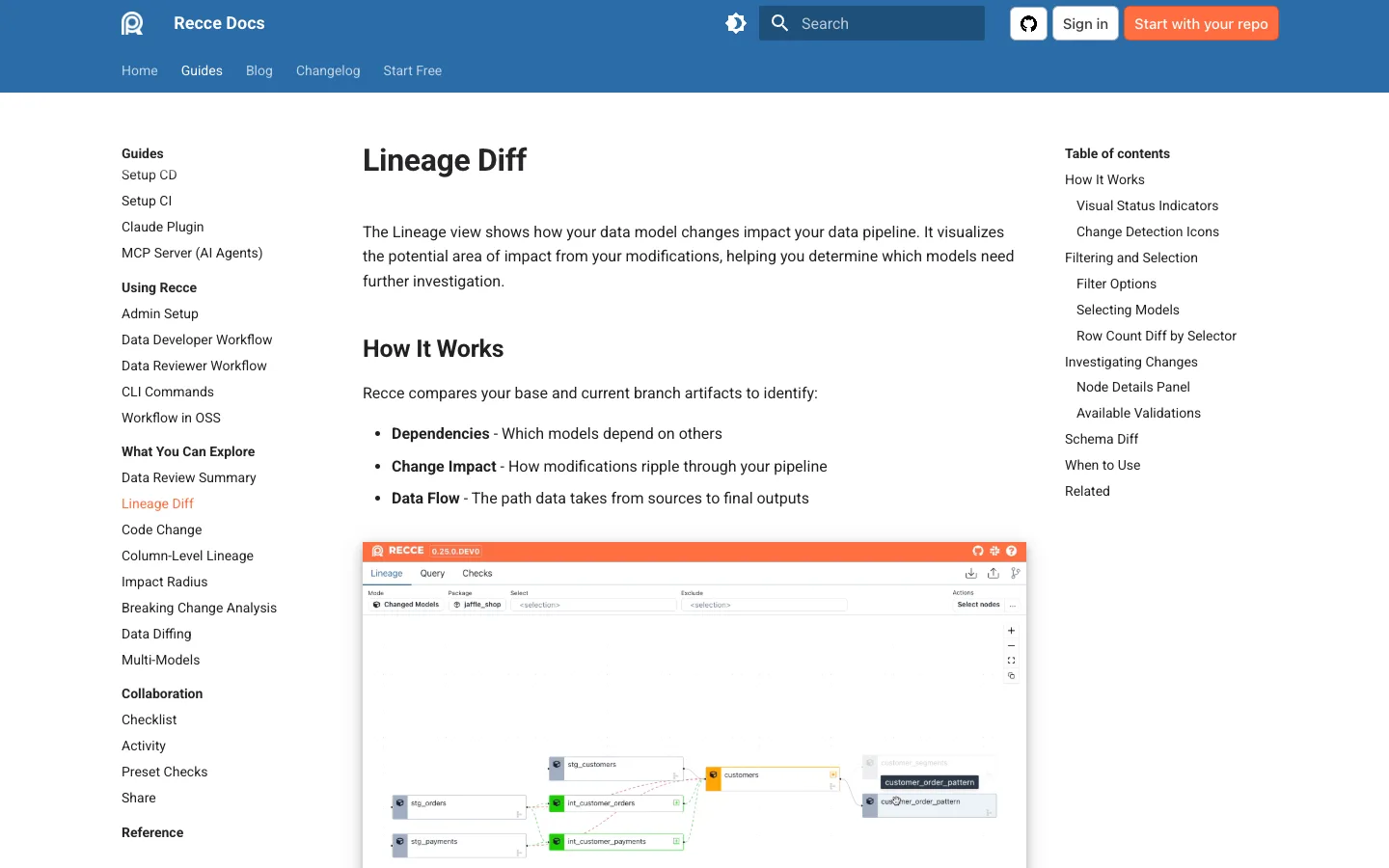Image resolution: width=1389 pixels, height=868 pixels.
Task: Open the Share page in sidebar
Action: [139, 798]
